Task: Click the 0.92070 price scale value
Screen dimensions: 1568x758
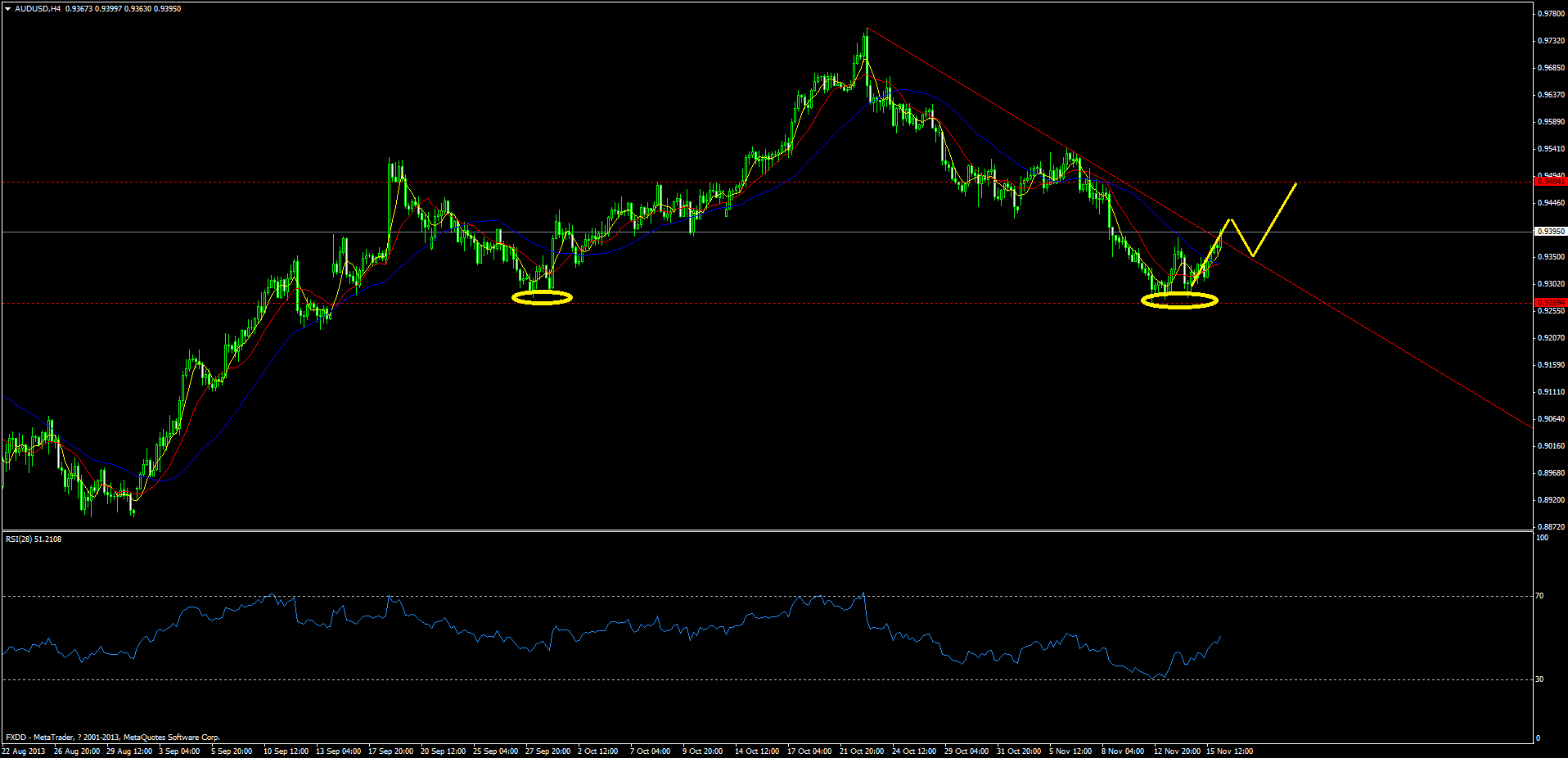Action: pos(1552,338)
